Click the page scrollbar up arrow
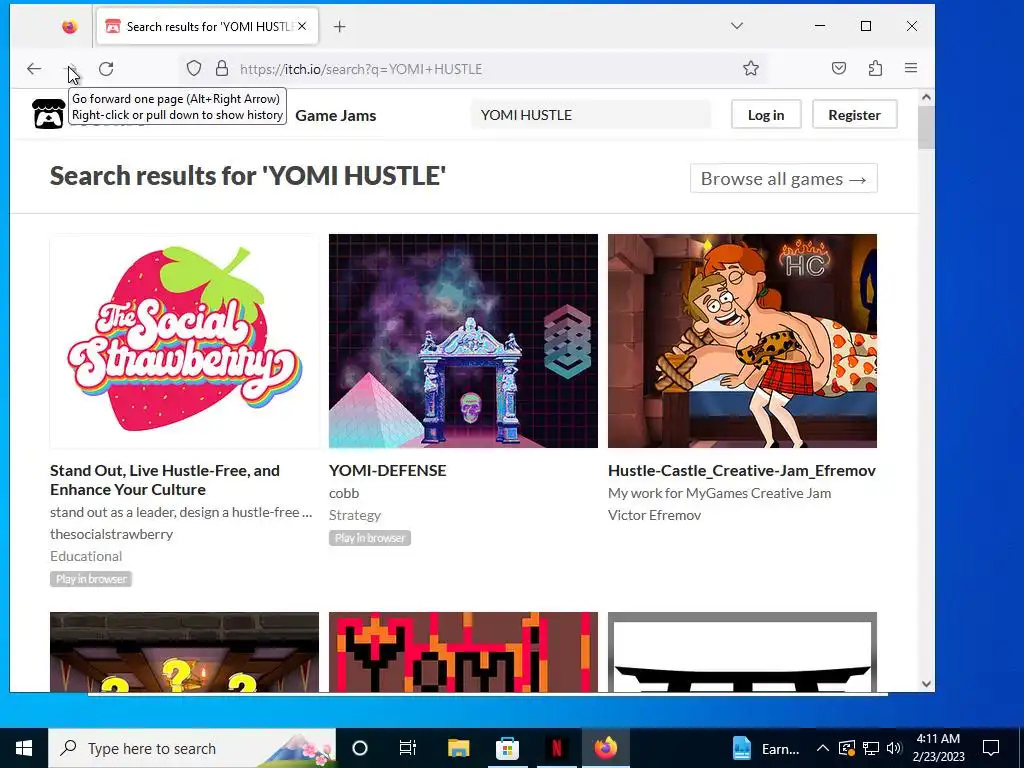 (926, 97)
